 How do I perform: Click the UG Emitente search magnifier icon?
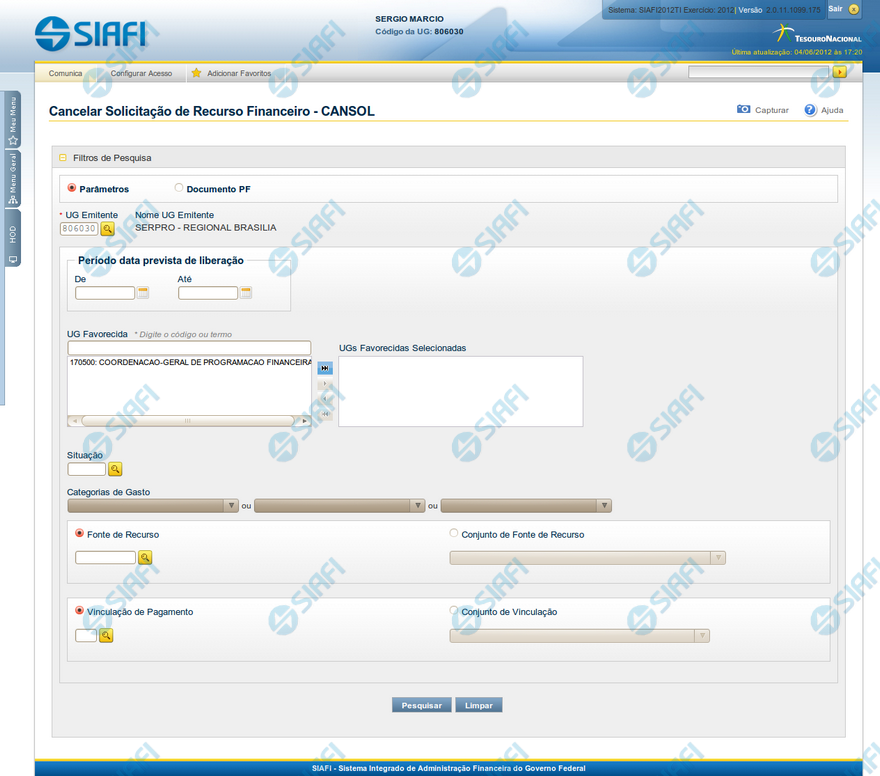[107, 228]
